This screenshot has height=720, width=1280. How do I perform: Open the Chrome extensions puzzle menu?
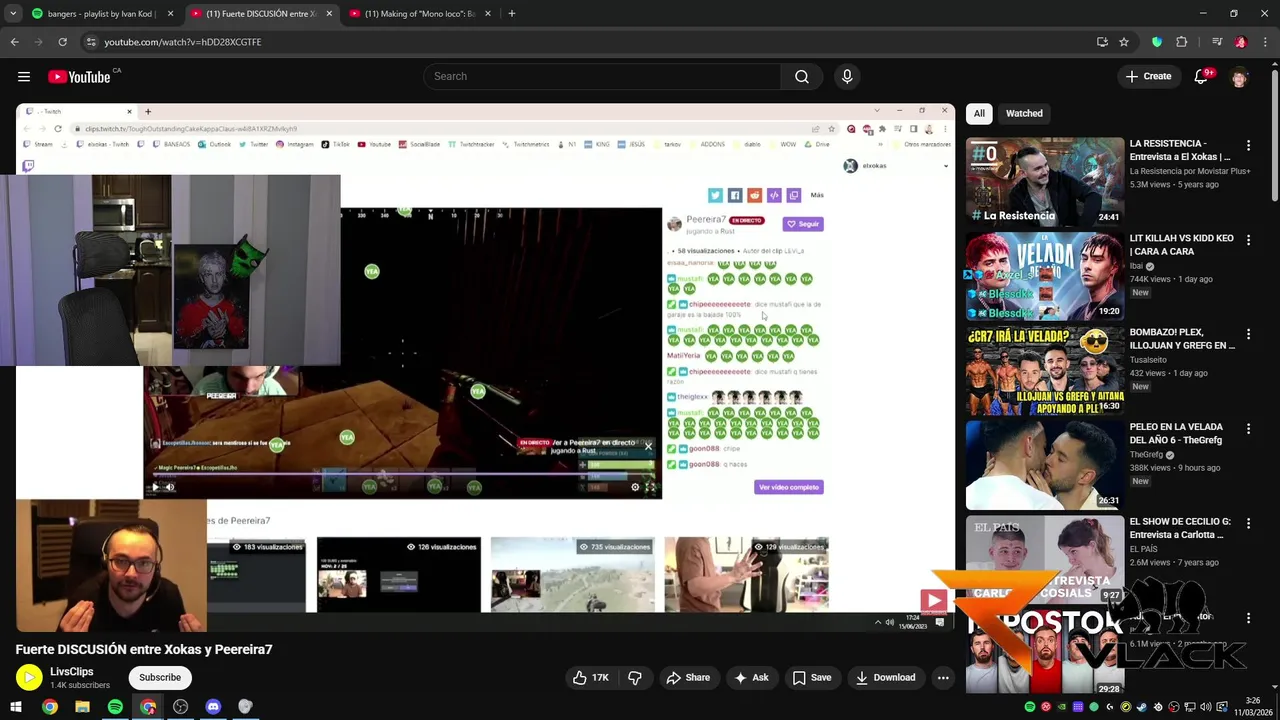(1182, 42)
